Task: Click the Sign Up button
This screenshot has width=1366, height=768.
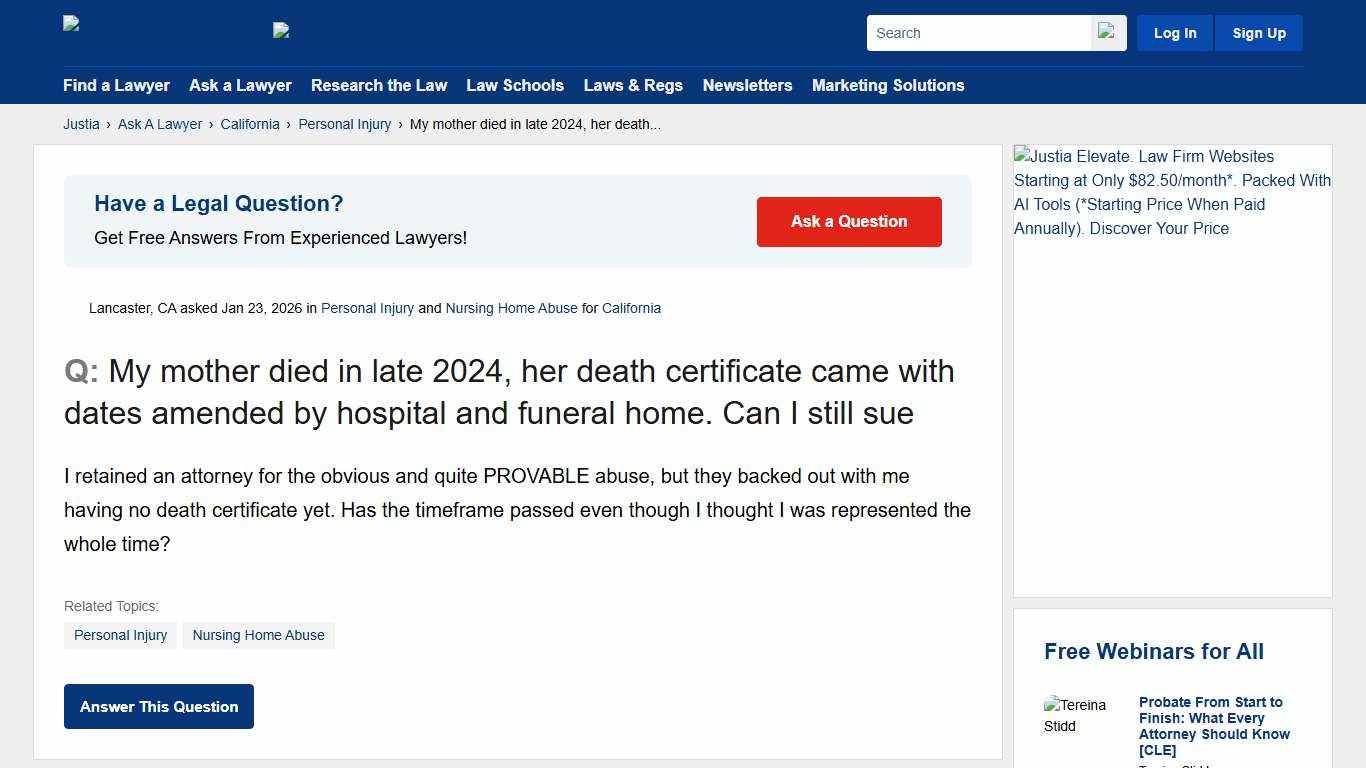Action: [1258, 32]
